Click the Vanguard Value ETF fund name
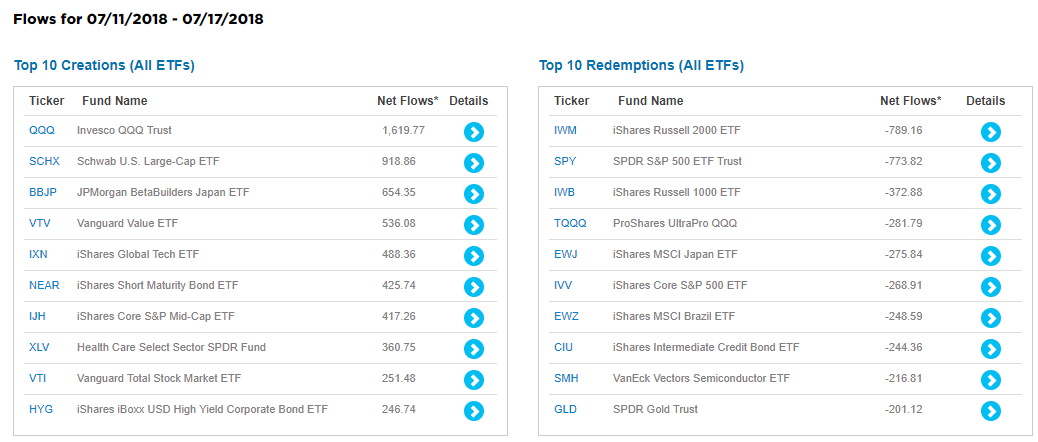The height and width of the screenshot is (442, 1038). [x=127, y=224]
